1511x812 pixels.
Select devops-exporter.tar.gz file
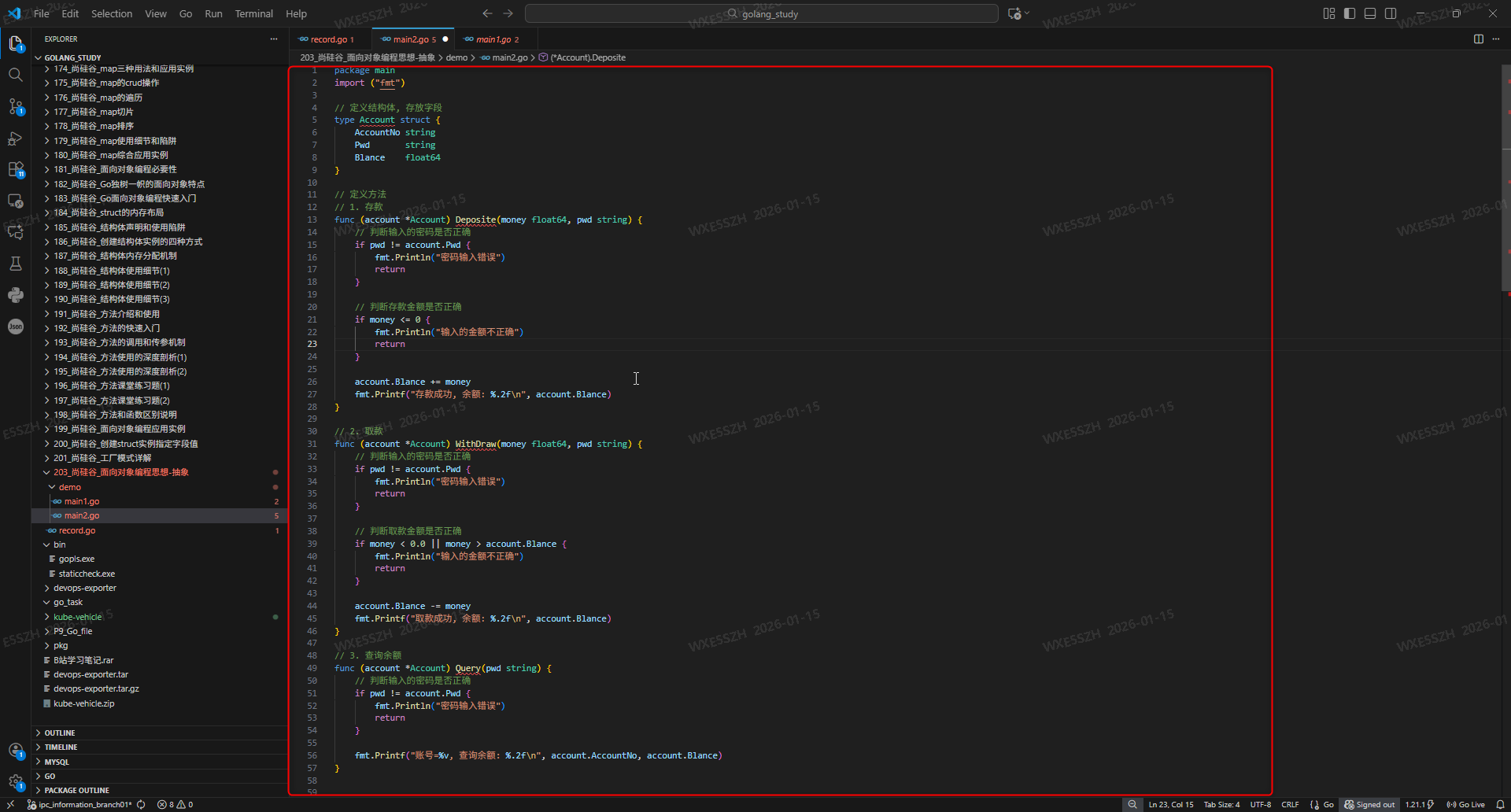pyautogui.click(x=96, y=688)
